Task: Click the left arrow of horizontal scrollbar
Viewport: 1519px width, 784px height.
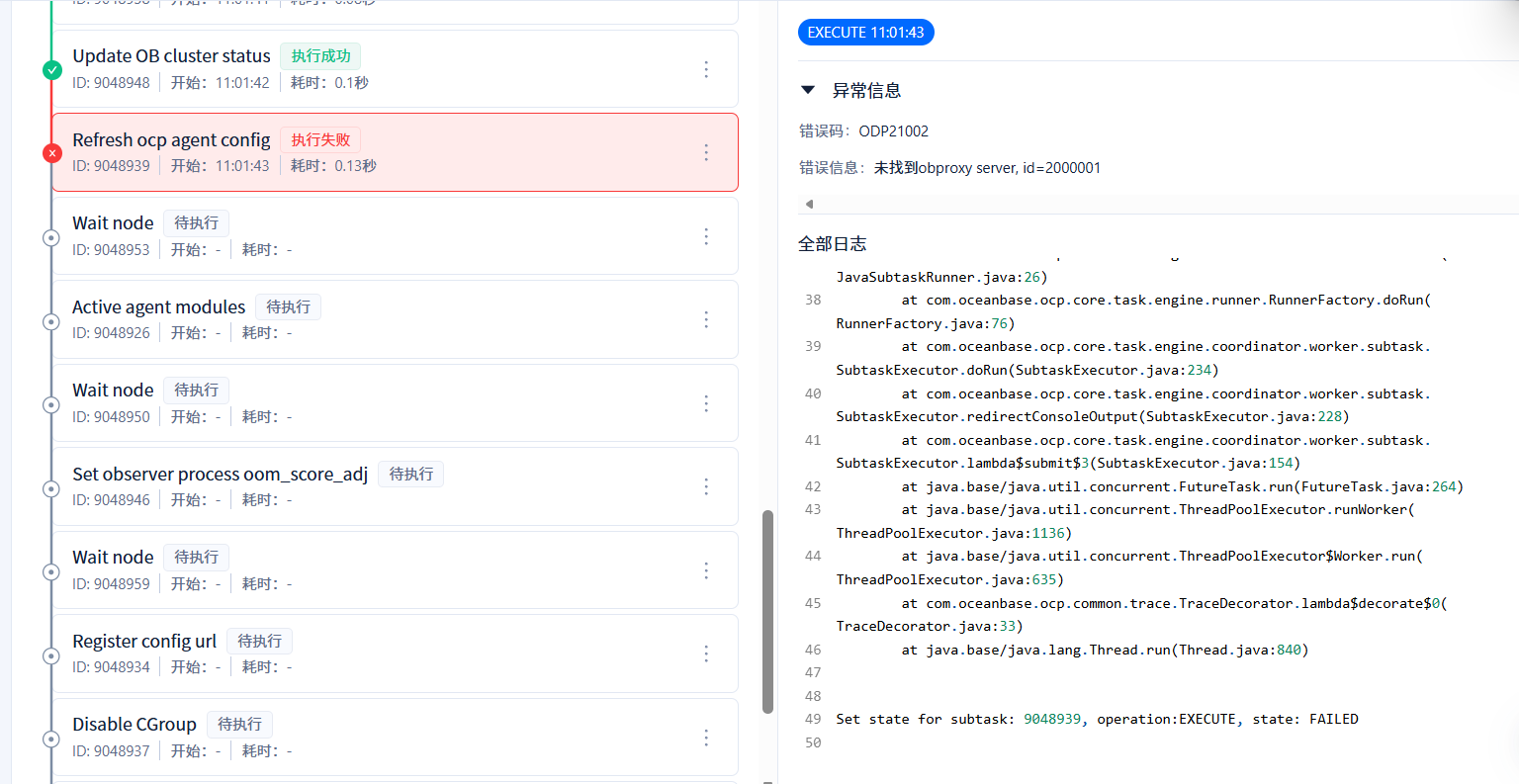Action: click(809, 204)
